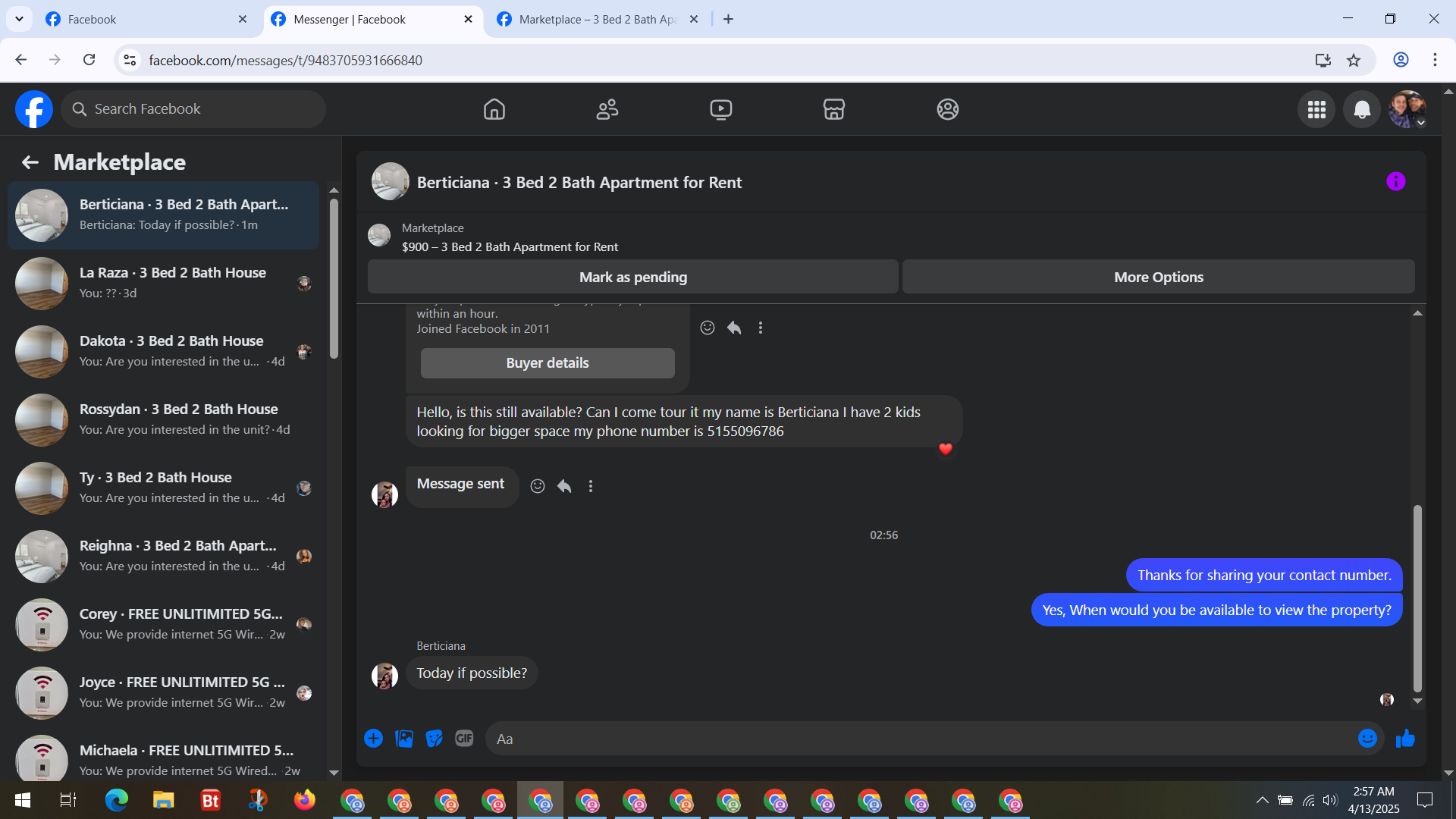Go back using the Marketplace arrow
This screenshot has height=819, width=1456.
(30, 162)
